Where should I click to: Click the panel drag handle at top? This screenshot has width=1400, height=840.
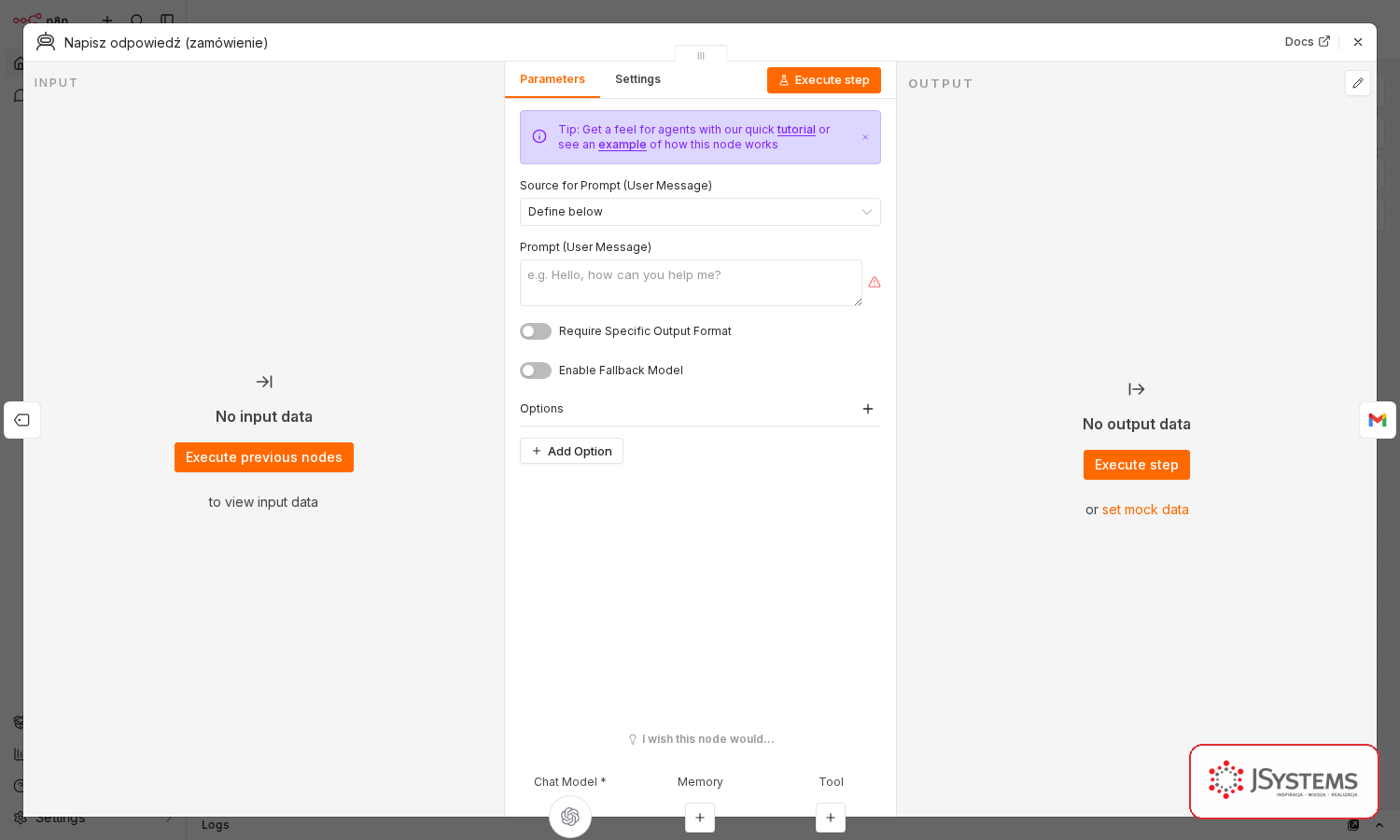click(x=701, y=55)
